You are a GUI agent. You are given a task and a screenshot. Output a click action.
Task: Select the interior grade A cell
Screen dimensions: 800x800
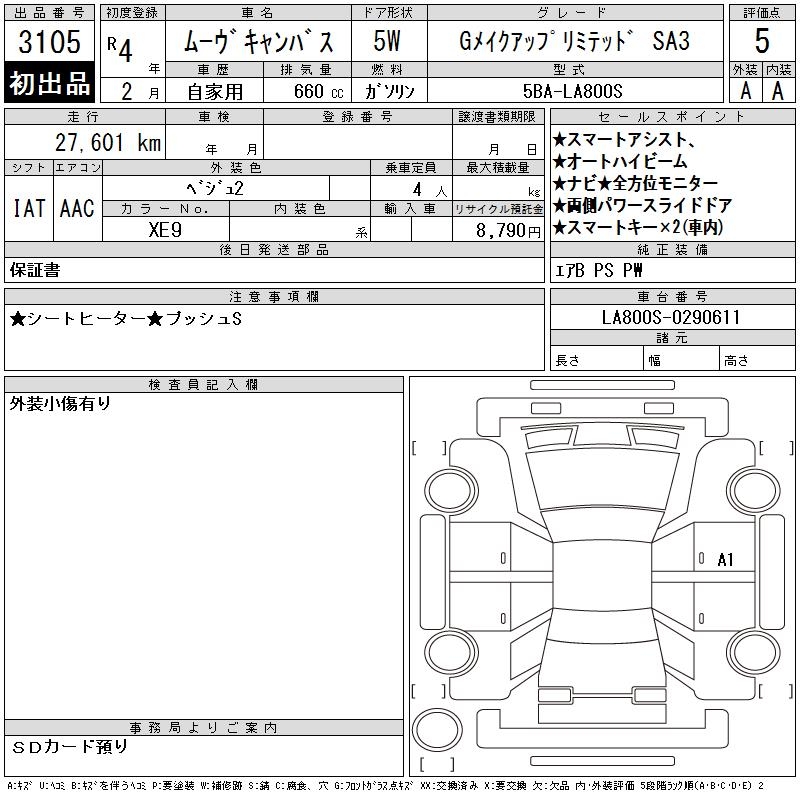pyautogui.click(x=778, y=91)
